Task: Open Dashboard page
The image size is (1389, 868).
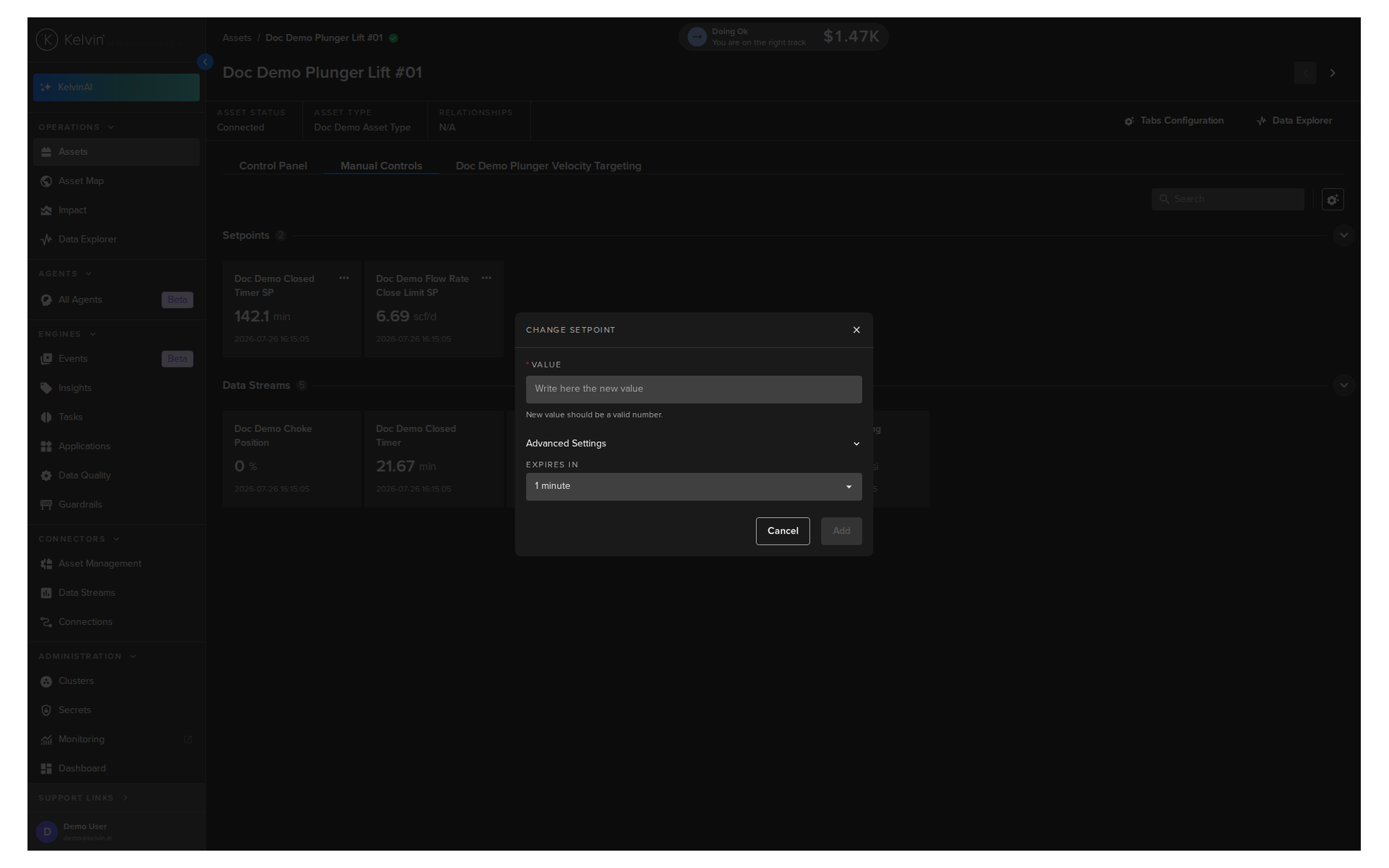Action: tap(116, 769)
